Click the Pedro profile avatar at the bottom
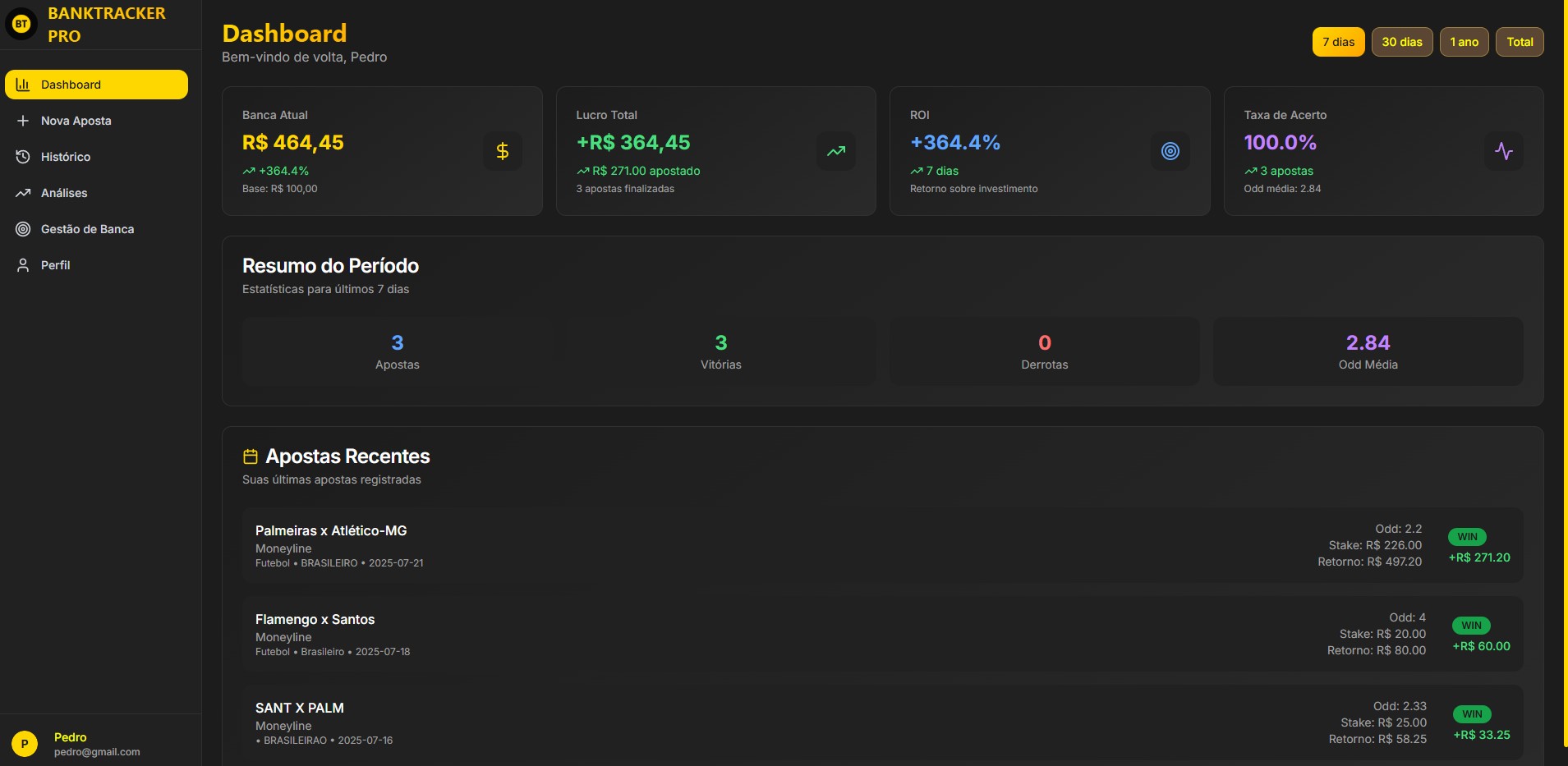This screenshot has width=1568, height=766. click(x=25, y=742)
